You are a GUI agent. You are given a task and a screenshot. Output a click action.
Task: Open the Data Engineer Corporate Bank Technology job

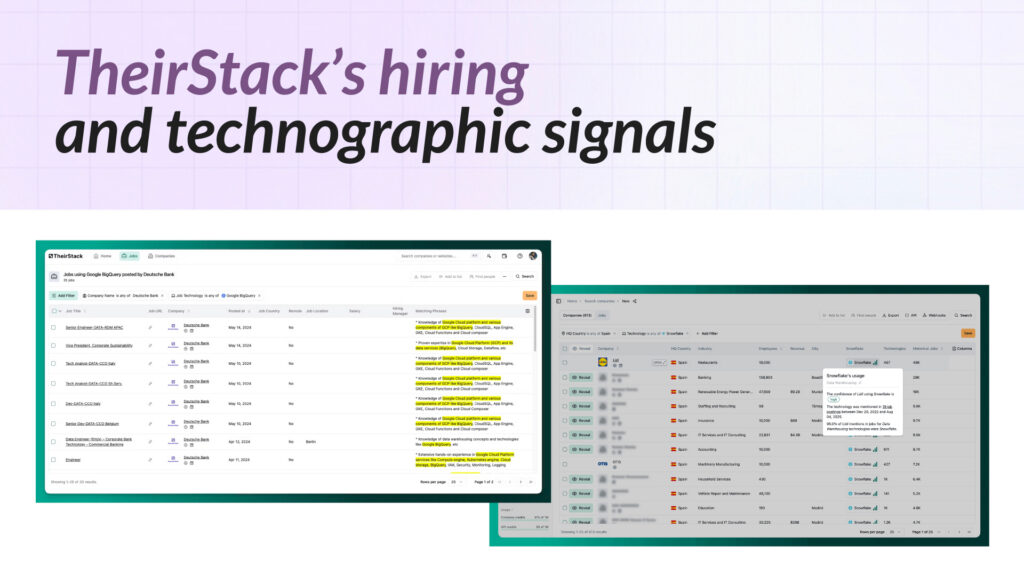pyautogui.click(x=99, y=441)
